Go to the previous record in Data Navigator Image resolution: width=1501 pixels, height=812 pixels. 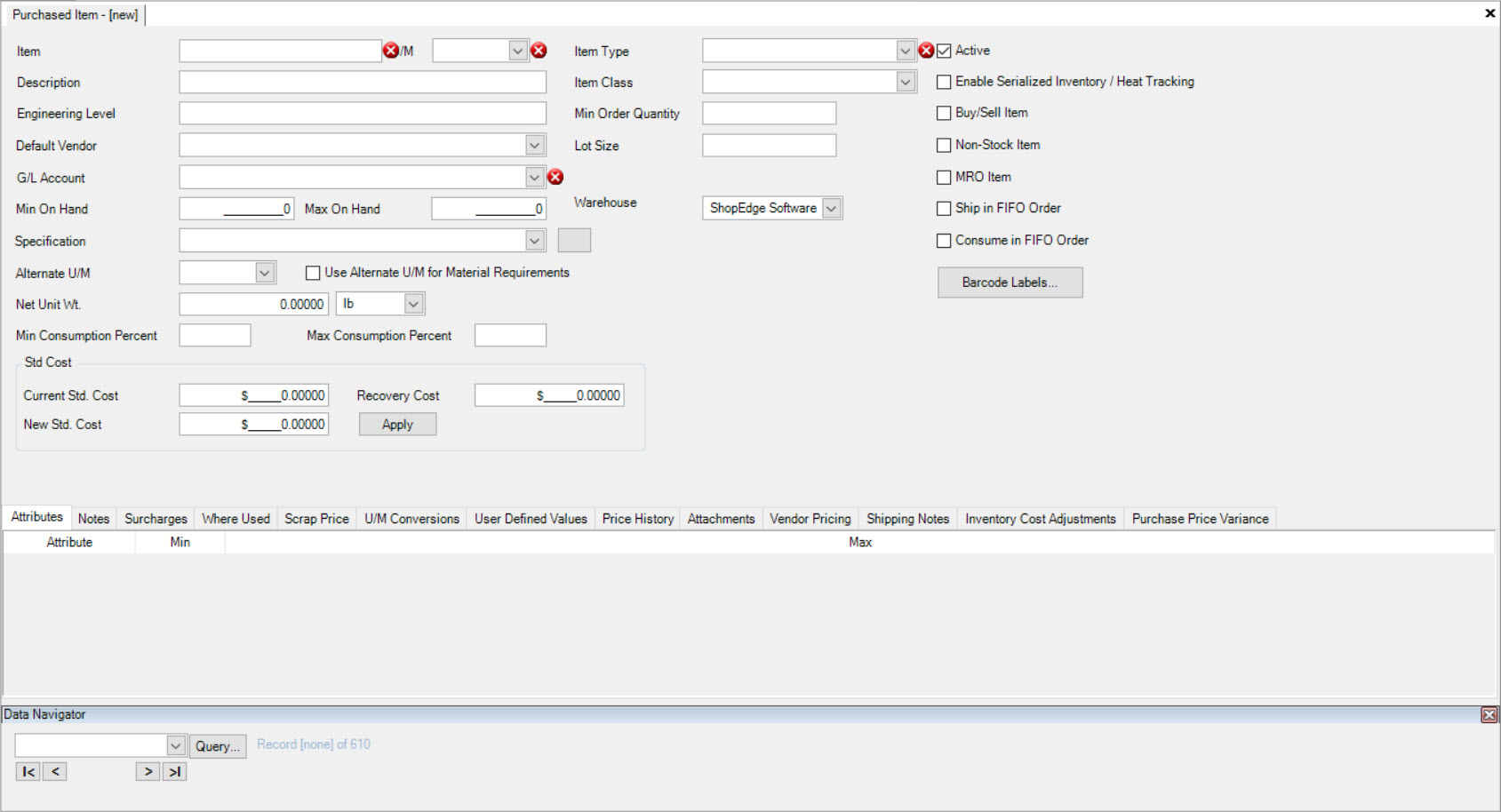[55, 771]
